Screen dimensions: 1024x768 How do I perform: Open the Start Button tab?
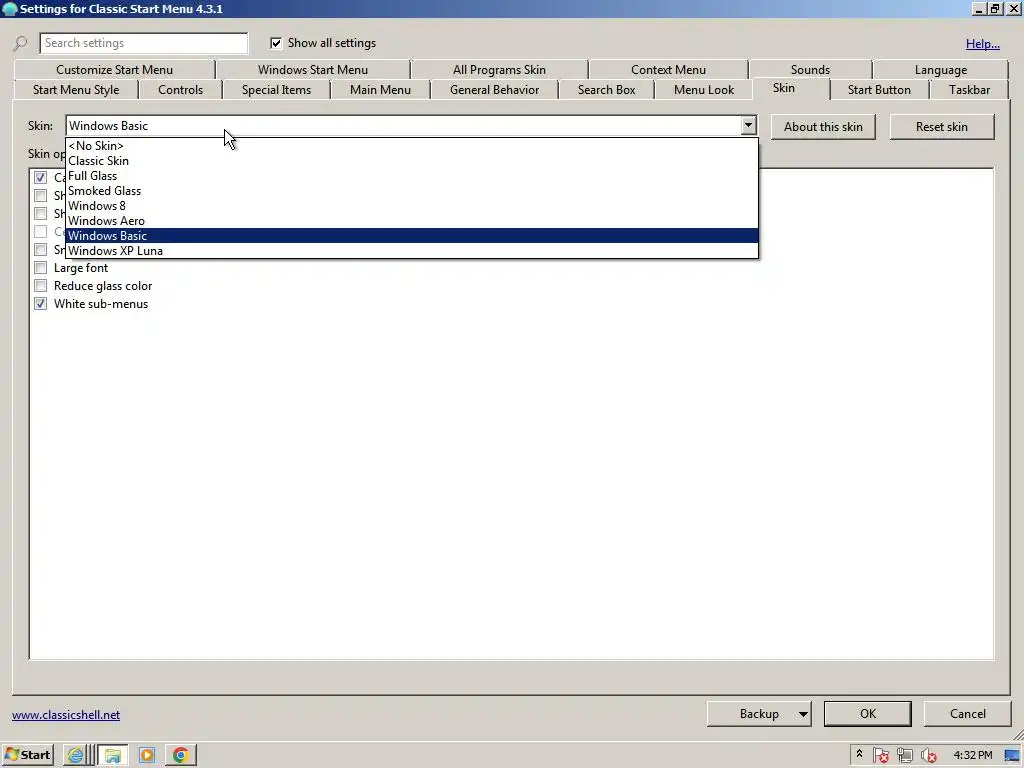879,90
